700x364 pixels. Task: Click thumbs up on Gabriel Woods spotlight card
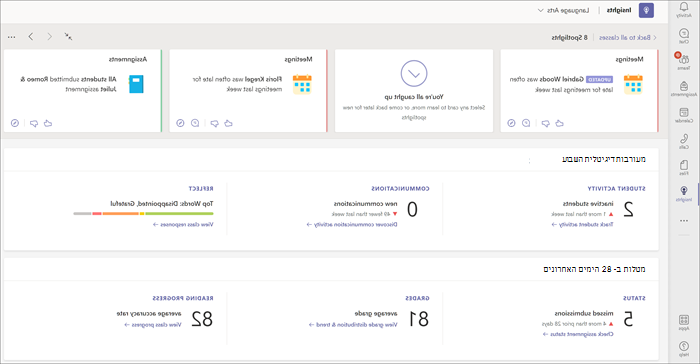[559, 123]
